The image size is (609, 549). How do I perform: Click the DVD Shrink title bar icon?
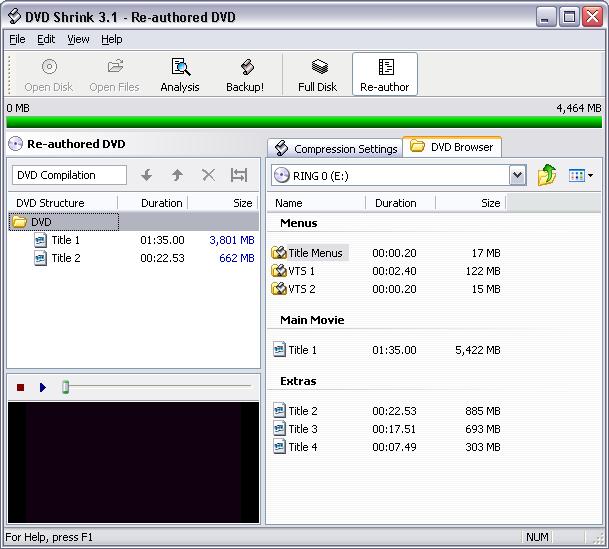click(x=14, y=17)
